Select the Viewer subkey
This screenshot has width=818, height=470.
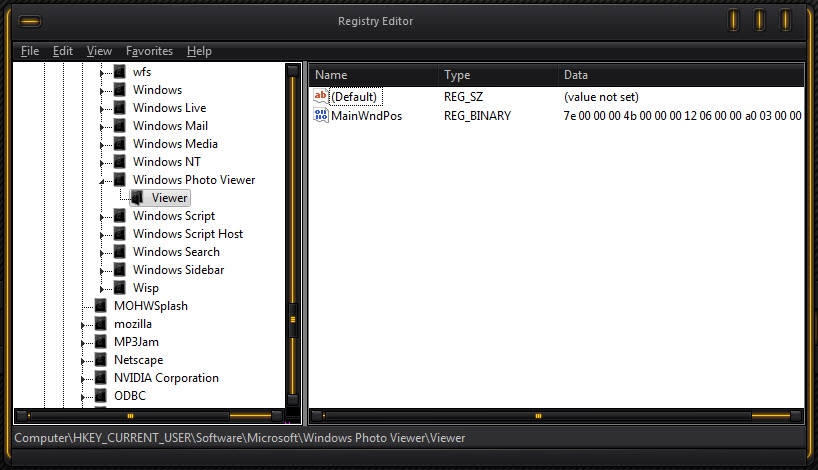(170, 198)
